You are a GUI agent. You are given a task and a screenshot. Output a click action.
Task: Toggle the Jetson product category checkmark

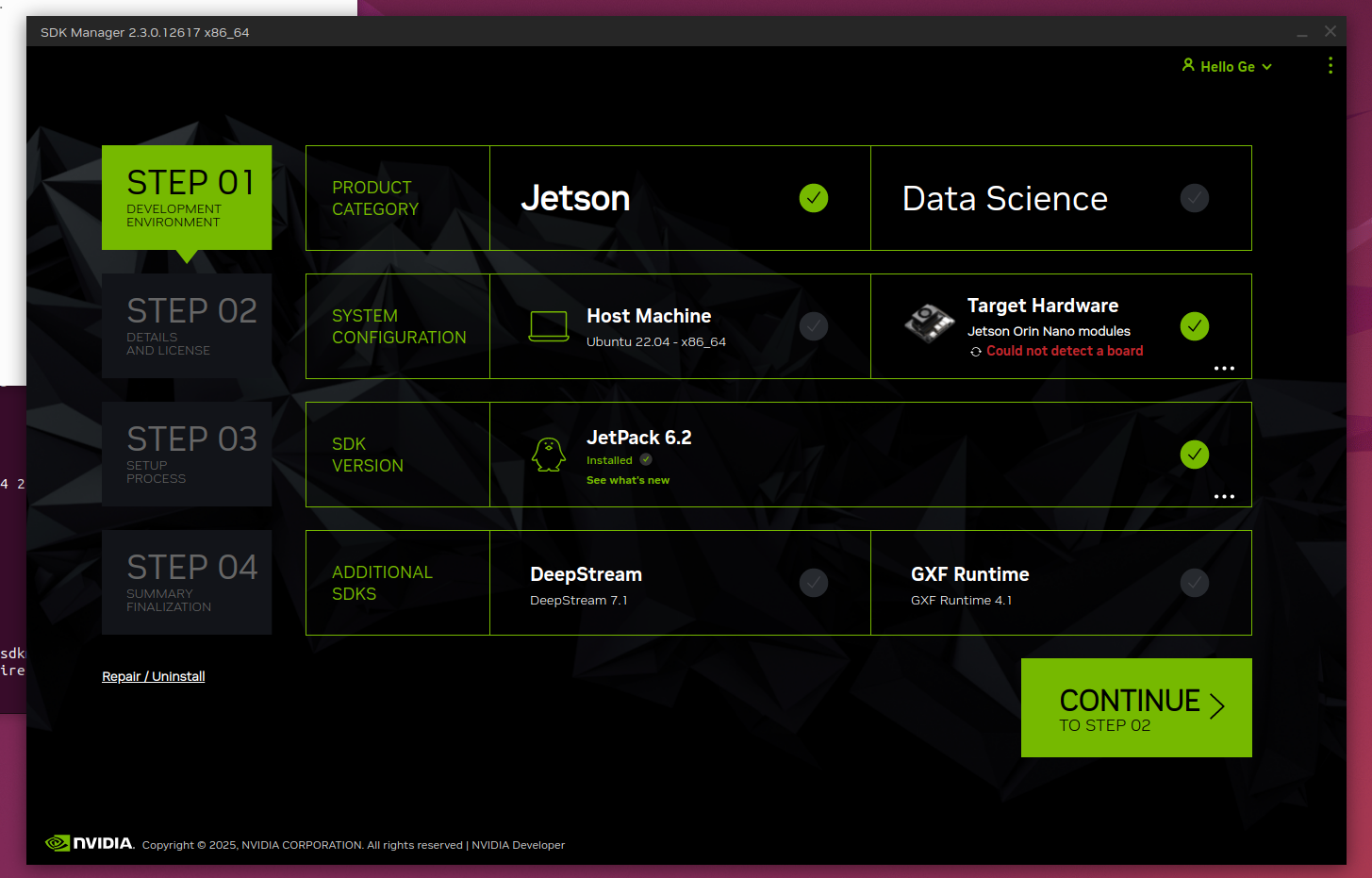(x=814, y=198)
